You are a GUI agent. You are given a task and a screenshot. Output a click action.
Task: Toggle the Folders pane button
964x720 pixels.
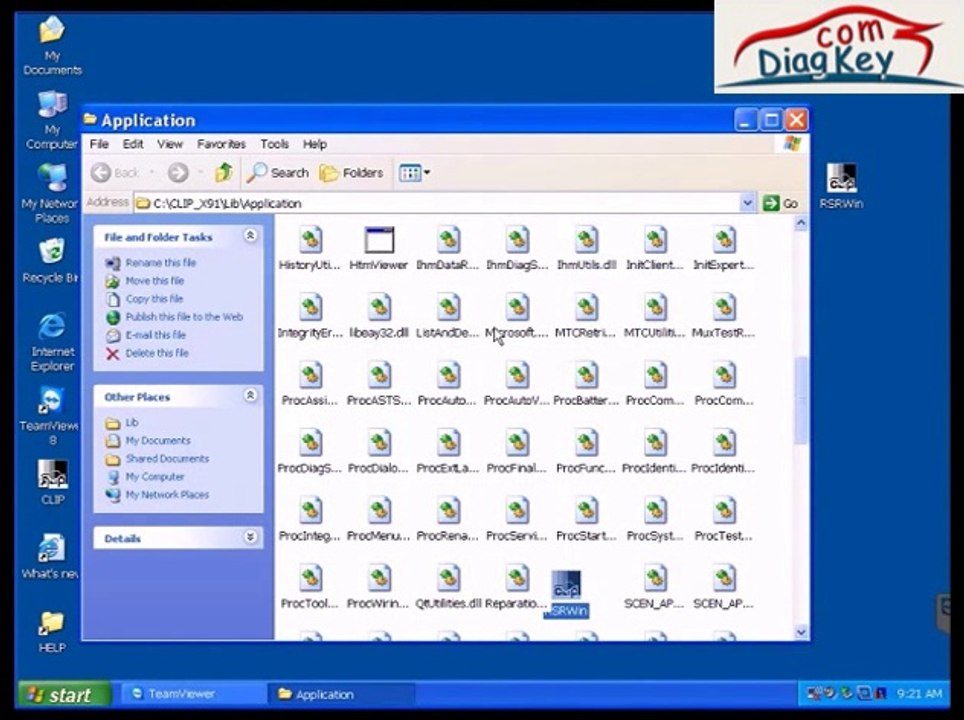[352, 173]
